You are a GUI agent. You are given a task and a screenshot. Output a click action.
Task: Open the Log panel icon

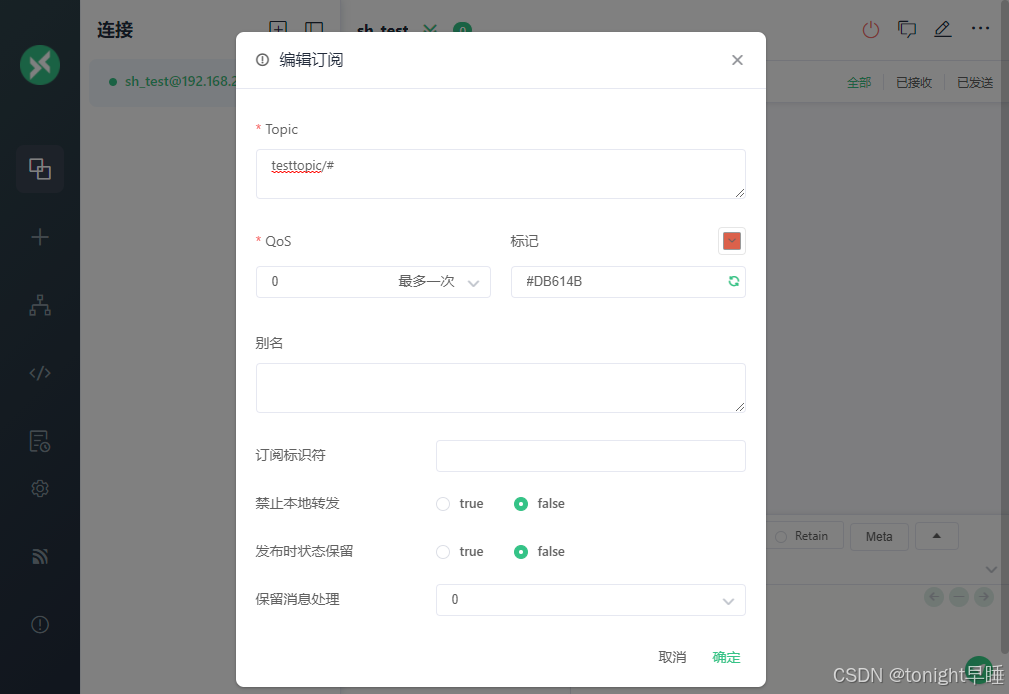40,440
